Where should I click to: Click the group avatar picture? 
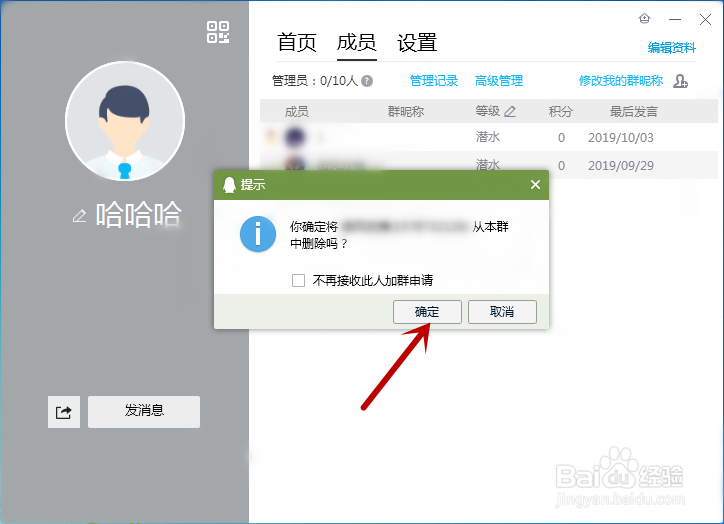tap(125, 121)
